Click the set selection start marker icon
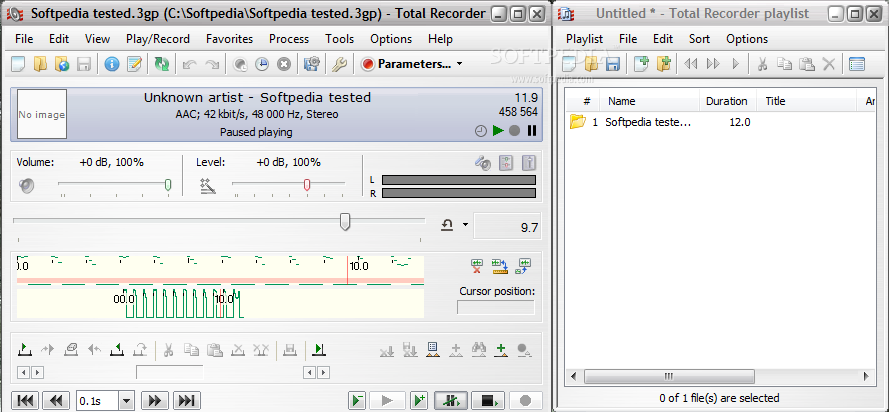The height and width of the screenshot is (412, 889). click(24, 350)
